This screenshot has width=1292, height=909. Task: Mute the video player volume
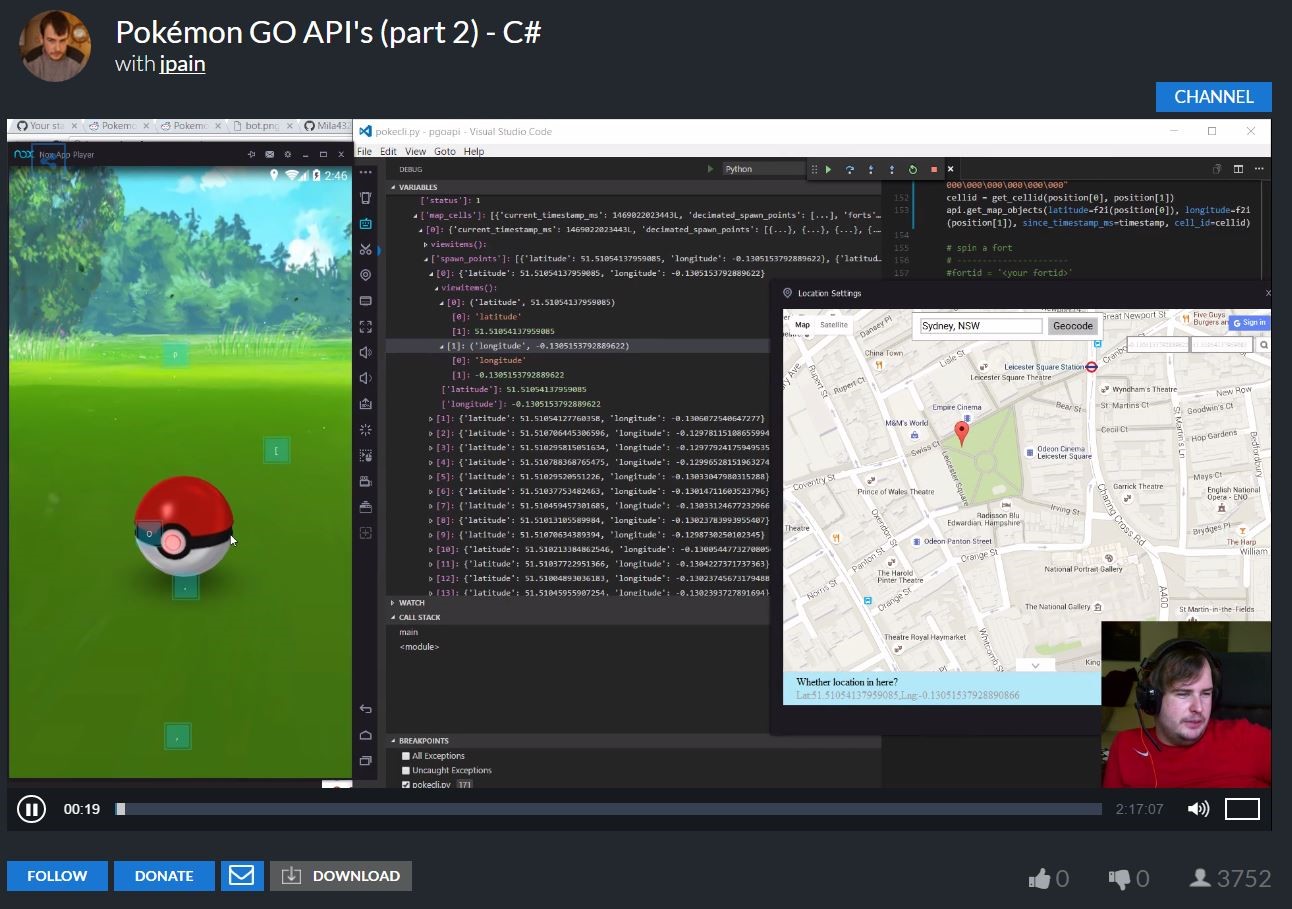point(1197,809)
